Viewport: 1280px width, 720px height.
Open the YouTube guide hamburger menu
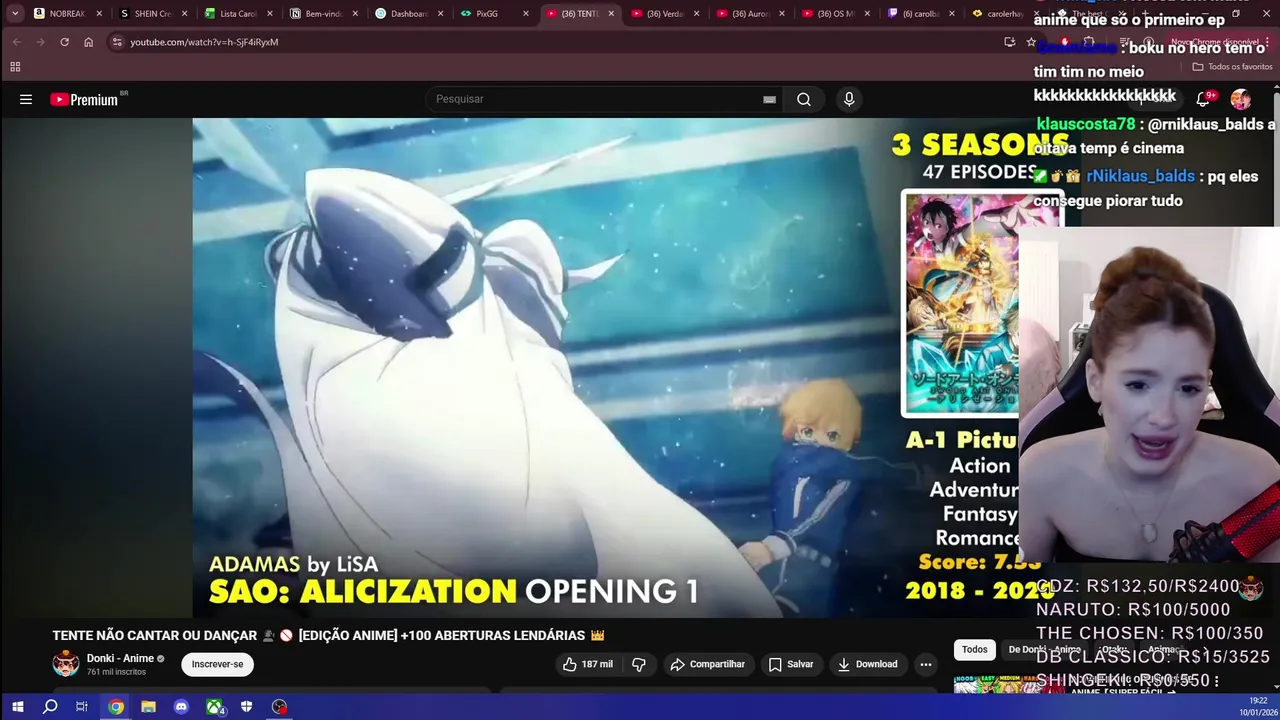[x=26, y=99]
